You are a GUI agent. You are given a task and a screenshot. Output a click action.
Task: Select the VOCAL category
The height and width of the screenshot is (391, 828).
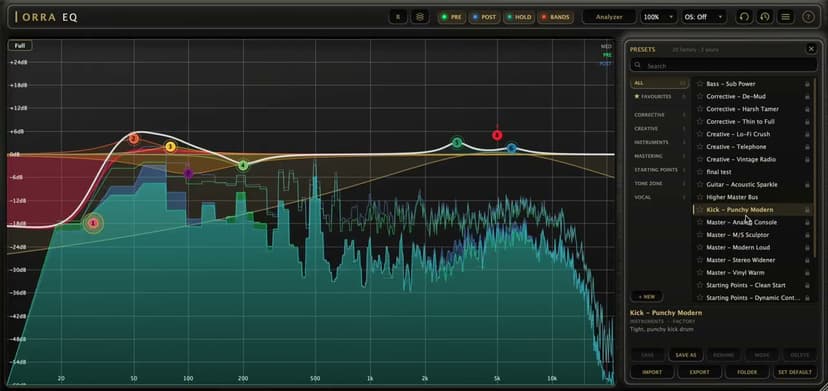point(660,197)
